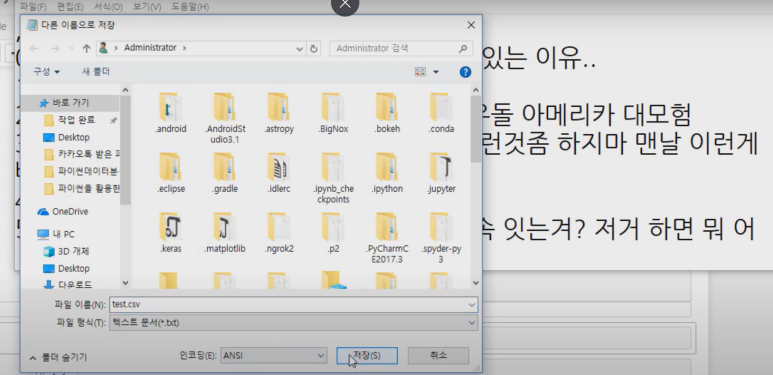Open the .matplotlib folder

point(225,233)
